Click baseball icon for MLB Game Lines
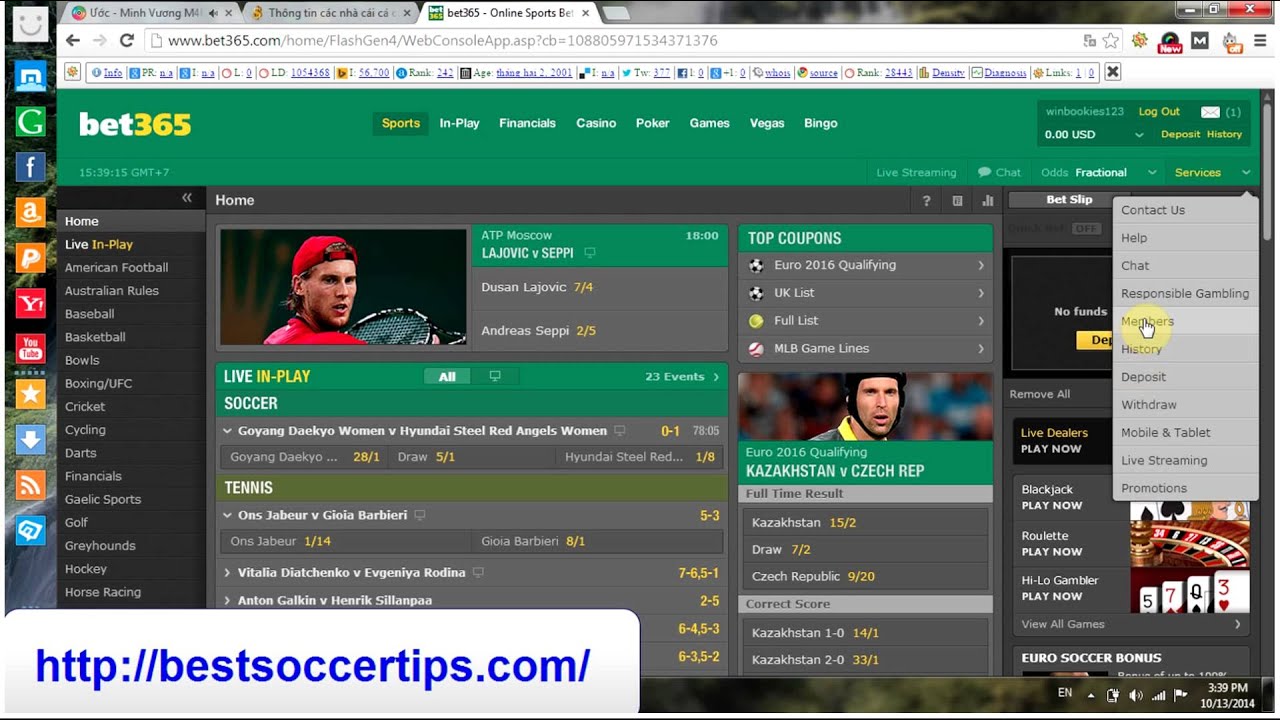The image size is (1280, 720). pos(756,349)
